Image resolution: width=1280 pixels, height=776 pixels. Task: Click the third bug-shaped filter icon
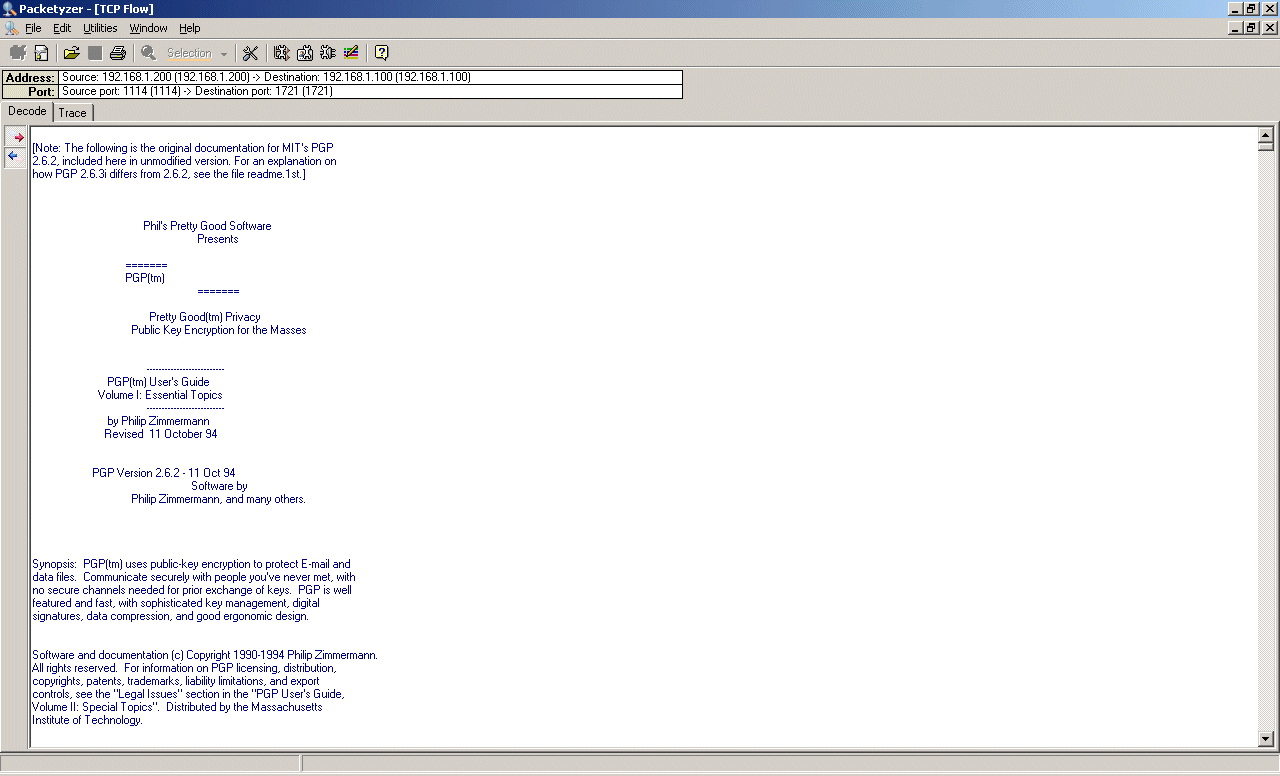(328, 53)
